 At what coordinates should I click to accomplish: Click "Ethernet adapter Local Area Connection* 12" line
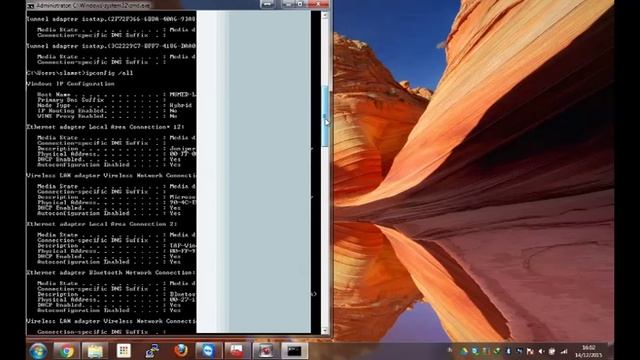105,127
